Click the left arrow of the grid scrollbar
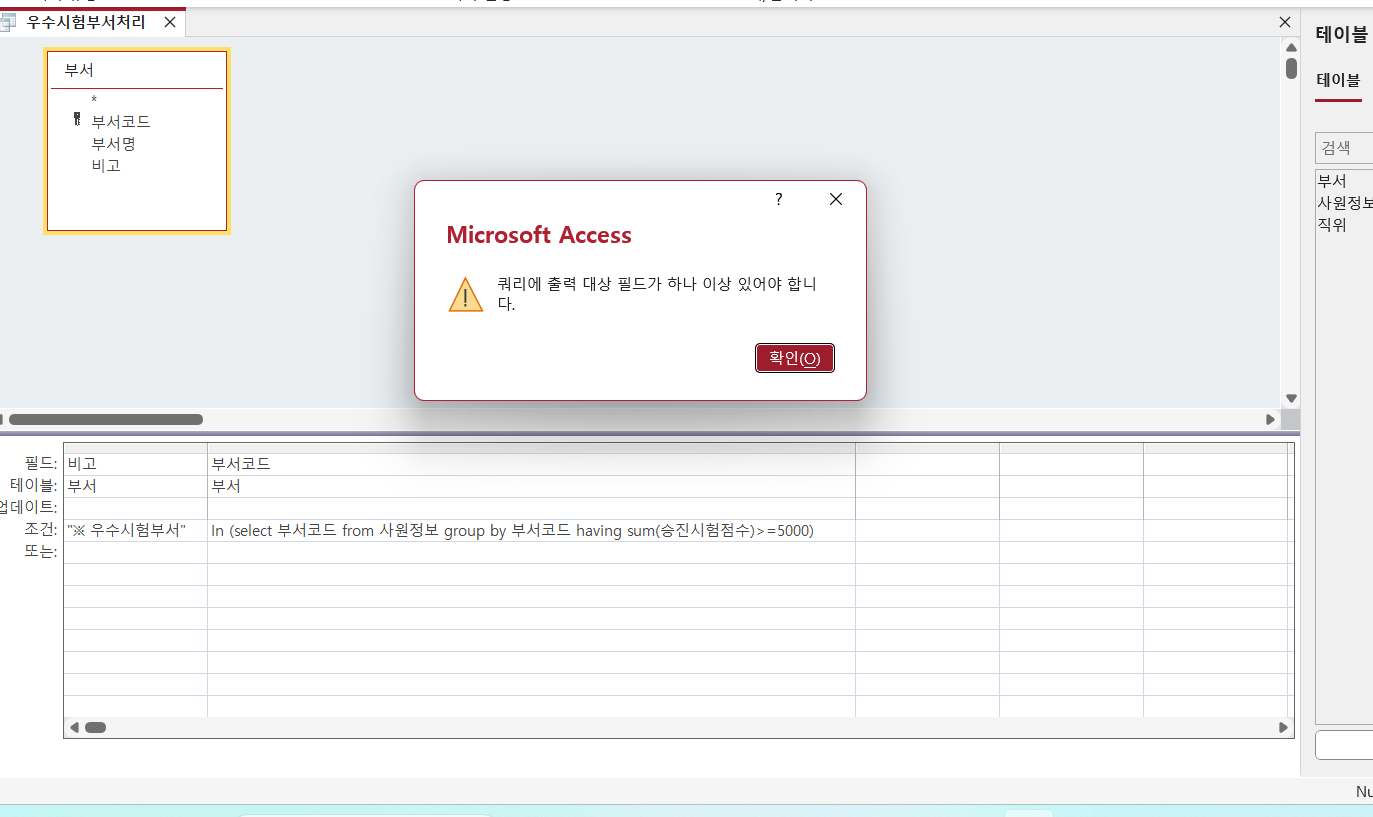Viewport: 1373px width, 817px height. point(73,728)
